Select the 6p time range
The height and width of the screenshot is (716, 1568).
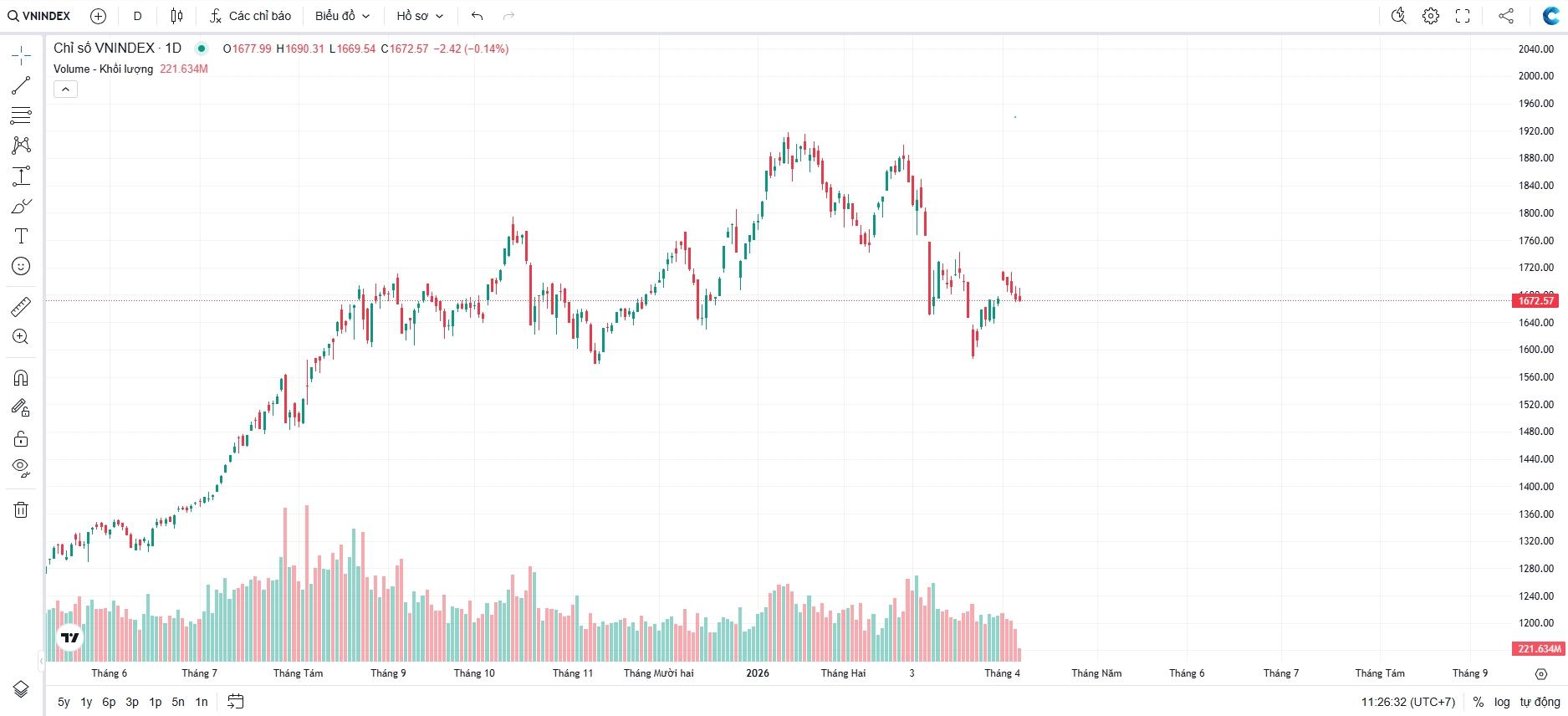coord(109,702)
